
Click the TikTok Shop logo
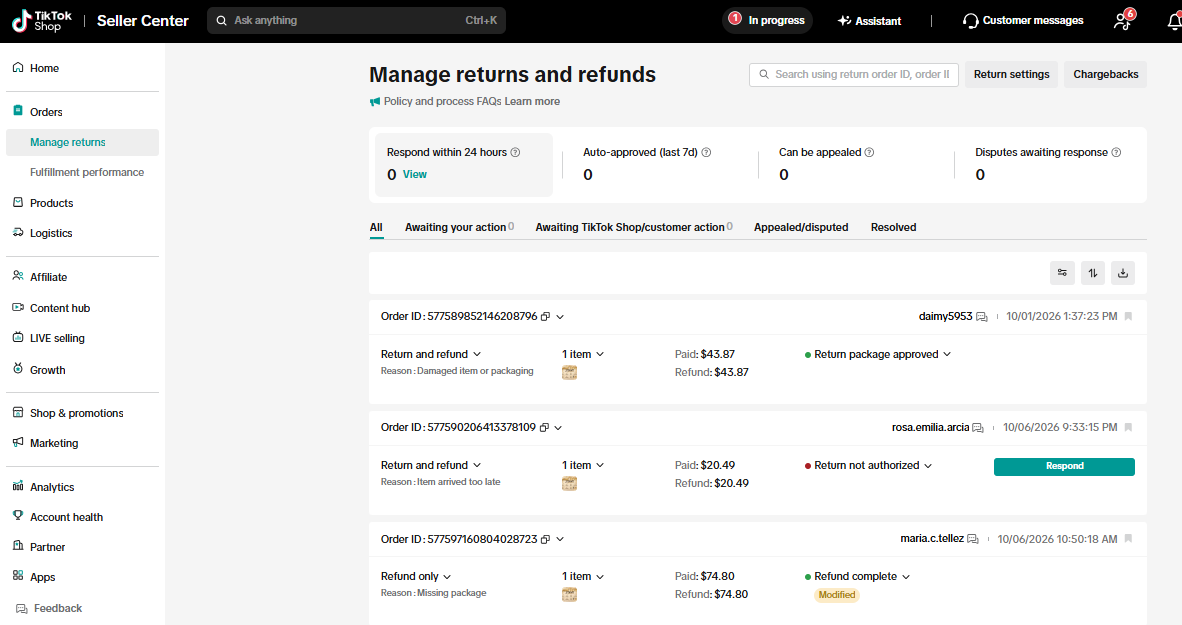click(x=42, y=20)
